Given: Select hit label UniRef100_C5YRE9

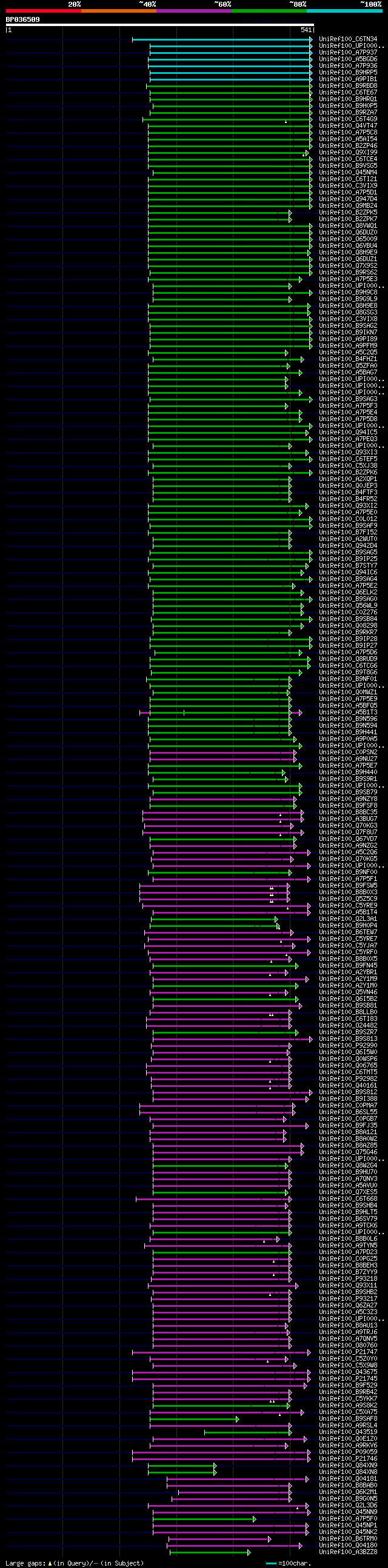Looking at the screenshot, I should 348,907.
